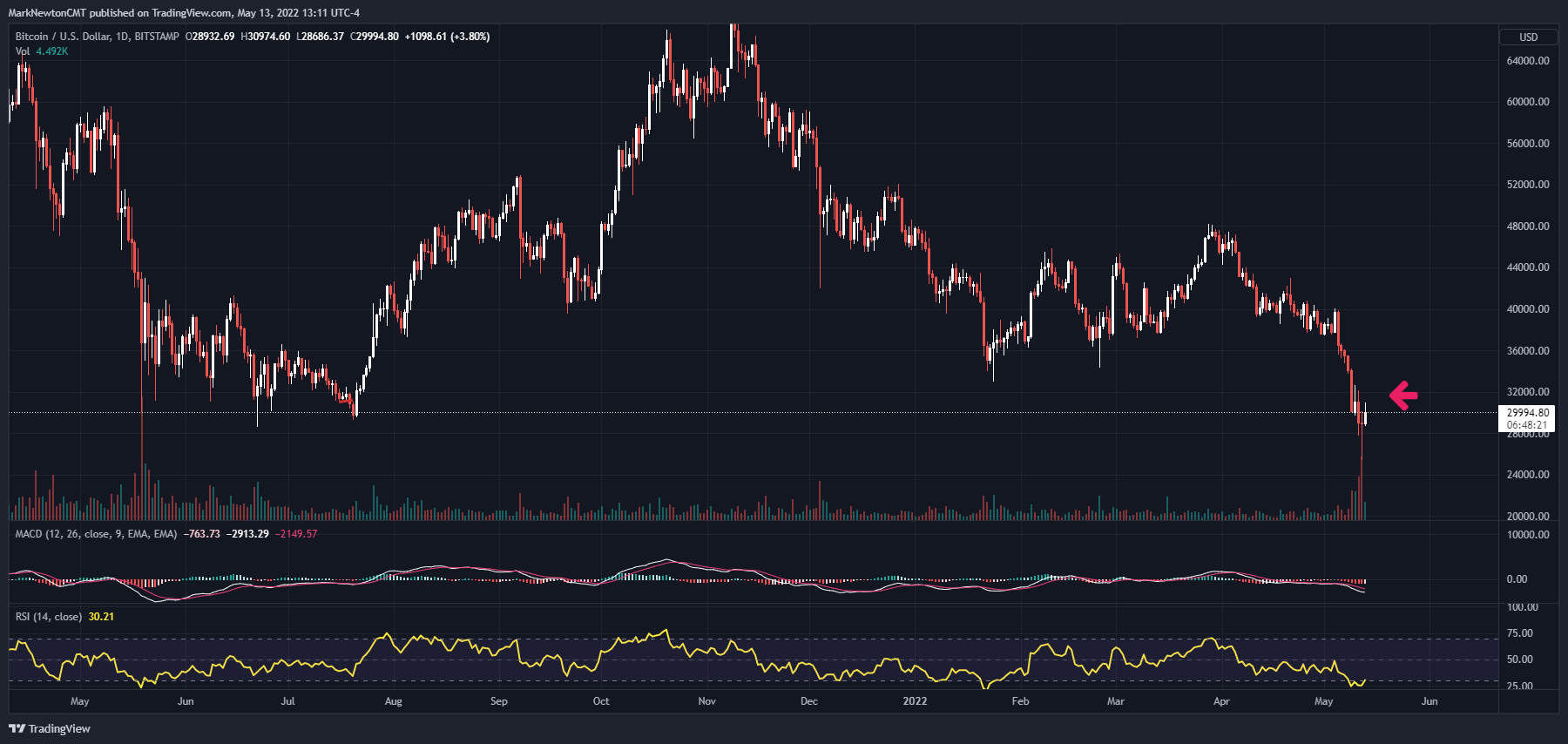Click the 44000.00 price axis label
The width and height of the screenshot is (1568, 744).
click(1528, 267)
